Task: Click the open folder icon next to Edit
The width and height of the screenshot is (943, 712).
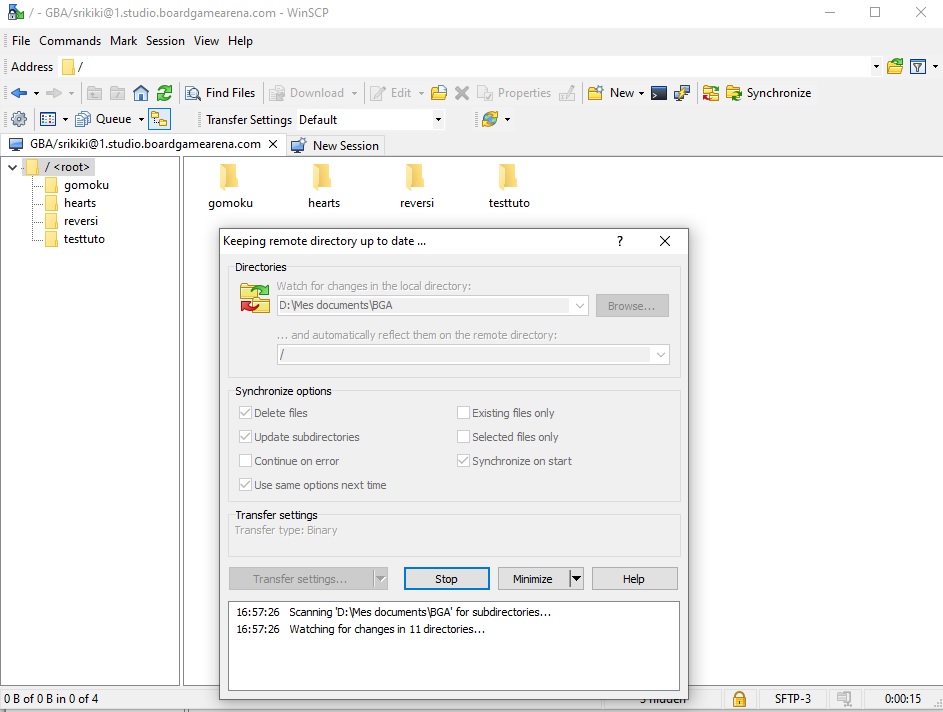Action: pos(439,93)
